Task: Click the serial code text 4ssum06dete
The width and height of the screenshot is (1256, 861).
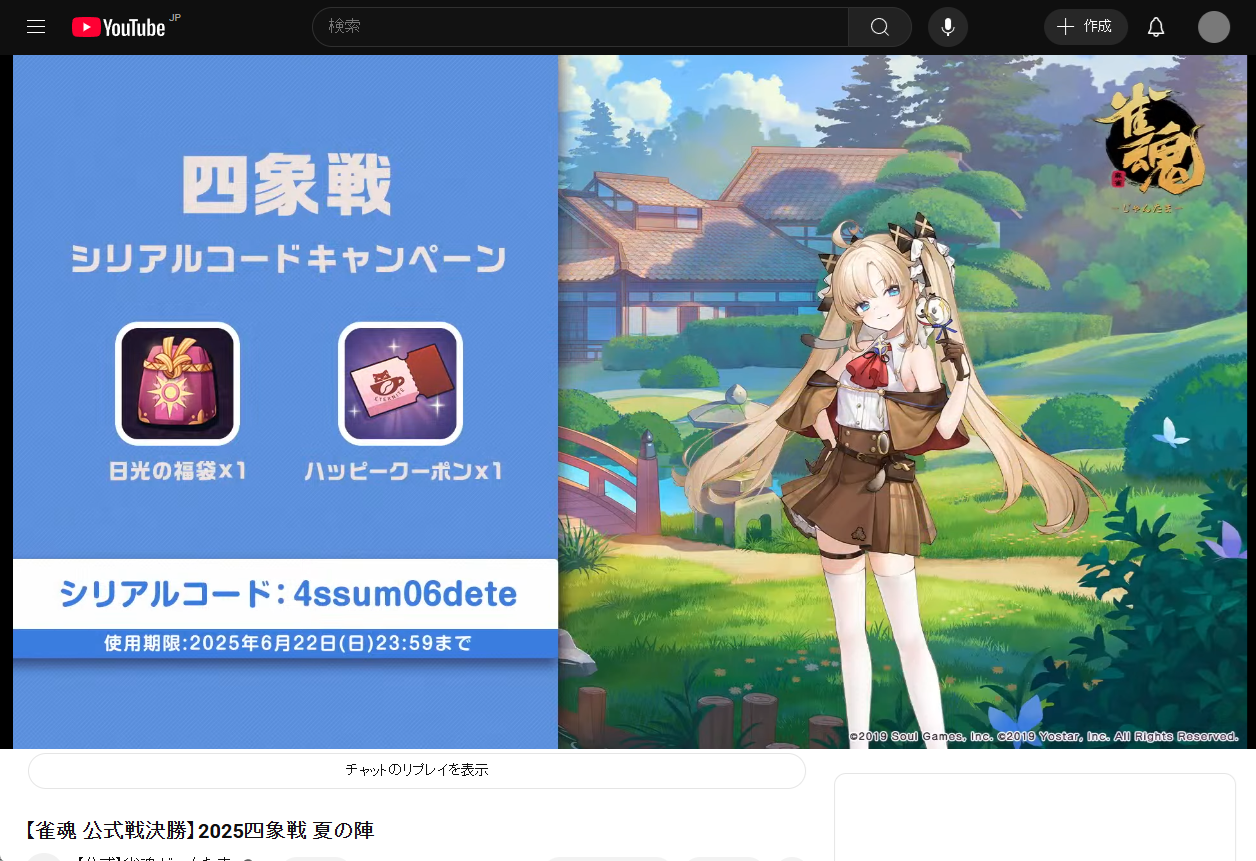Action: [x=406, y=594]
